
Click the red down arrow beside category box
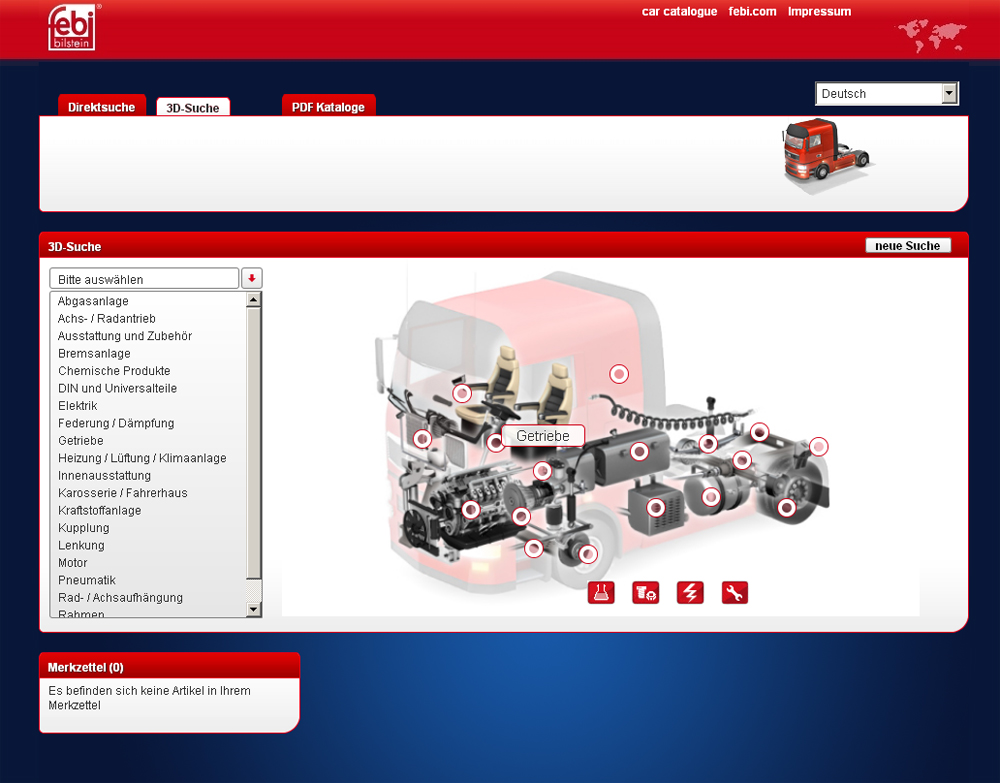tap(252, 279)
